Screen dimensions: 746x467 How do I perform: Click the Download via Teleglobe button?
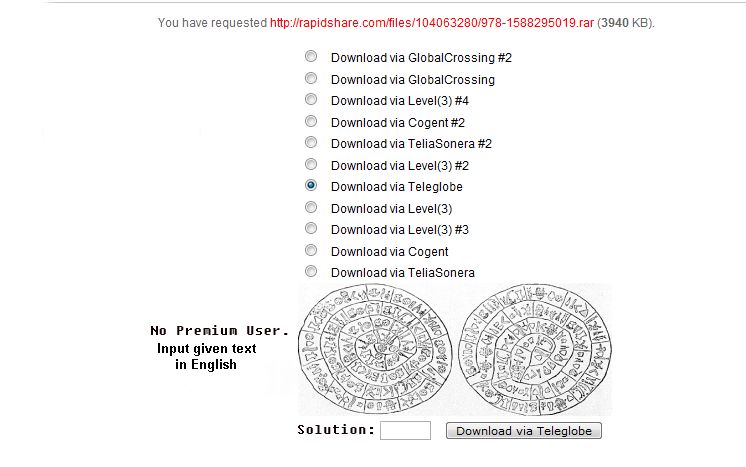[524, 431]
